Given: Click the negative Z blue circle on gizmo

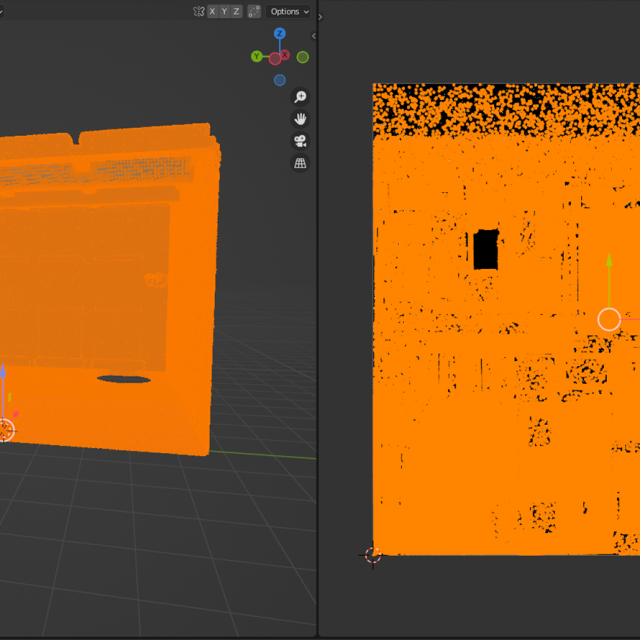Looking at the screenshot, I should [280, 80].
